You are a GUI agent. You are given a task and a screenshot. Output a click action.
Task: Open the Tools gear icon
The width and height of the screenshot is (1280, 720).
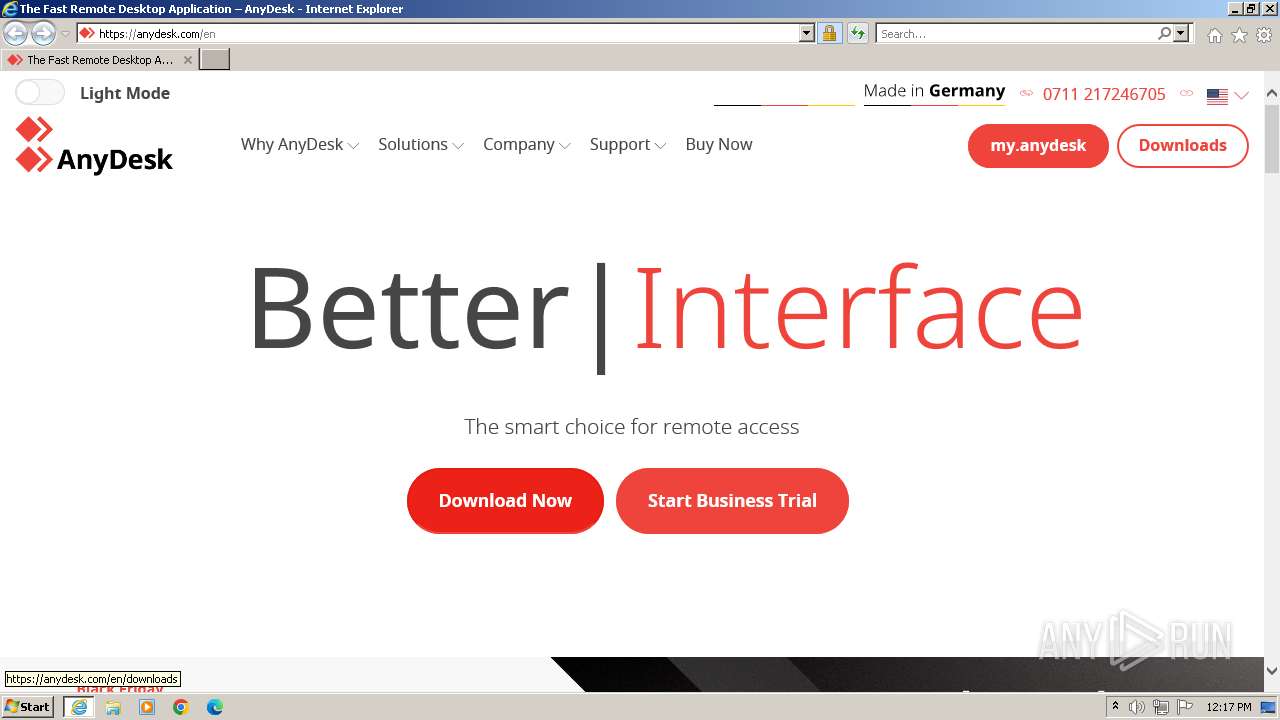click(x=1264, y=35)
